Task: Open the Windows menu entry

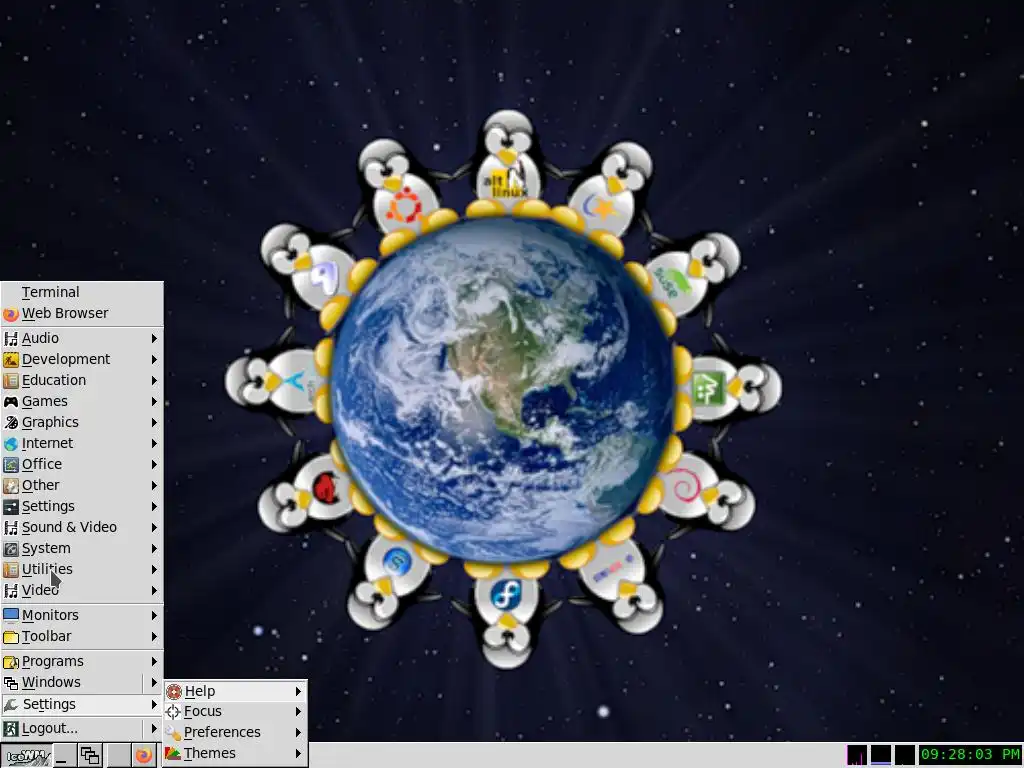Action: pos(71,682)
